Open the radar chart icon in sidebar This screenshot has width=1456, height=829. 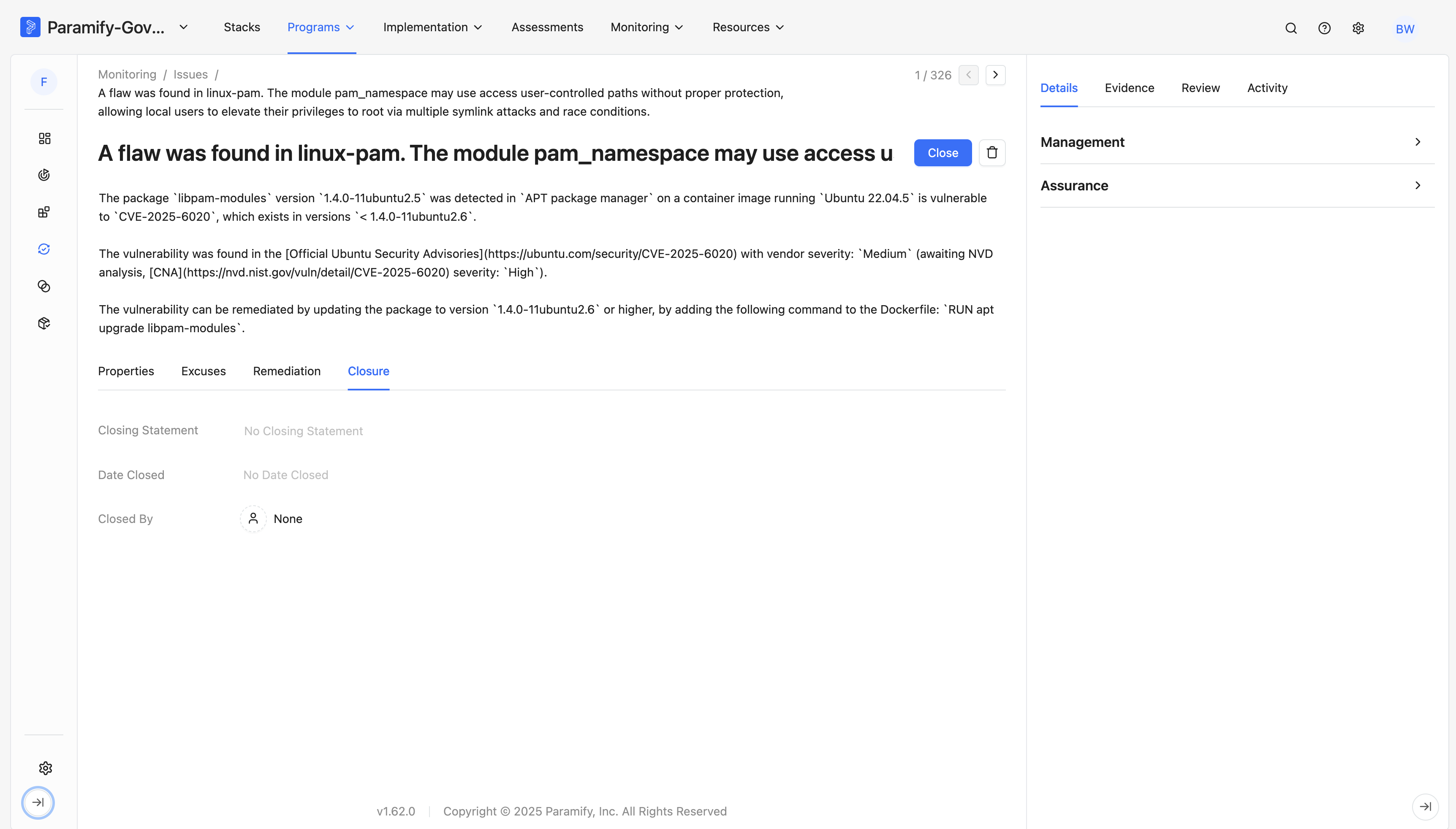44,175
